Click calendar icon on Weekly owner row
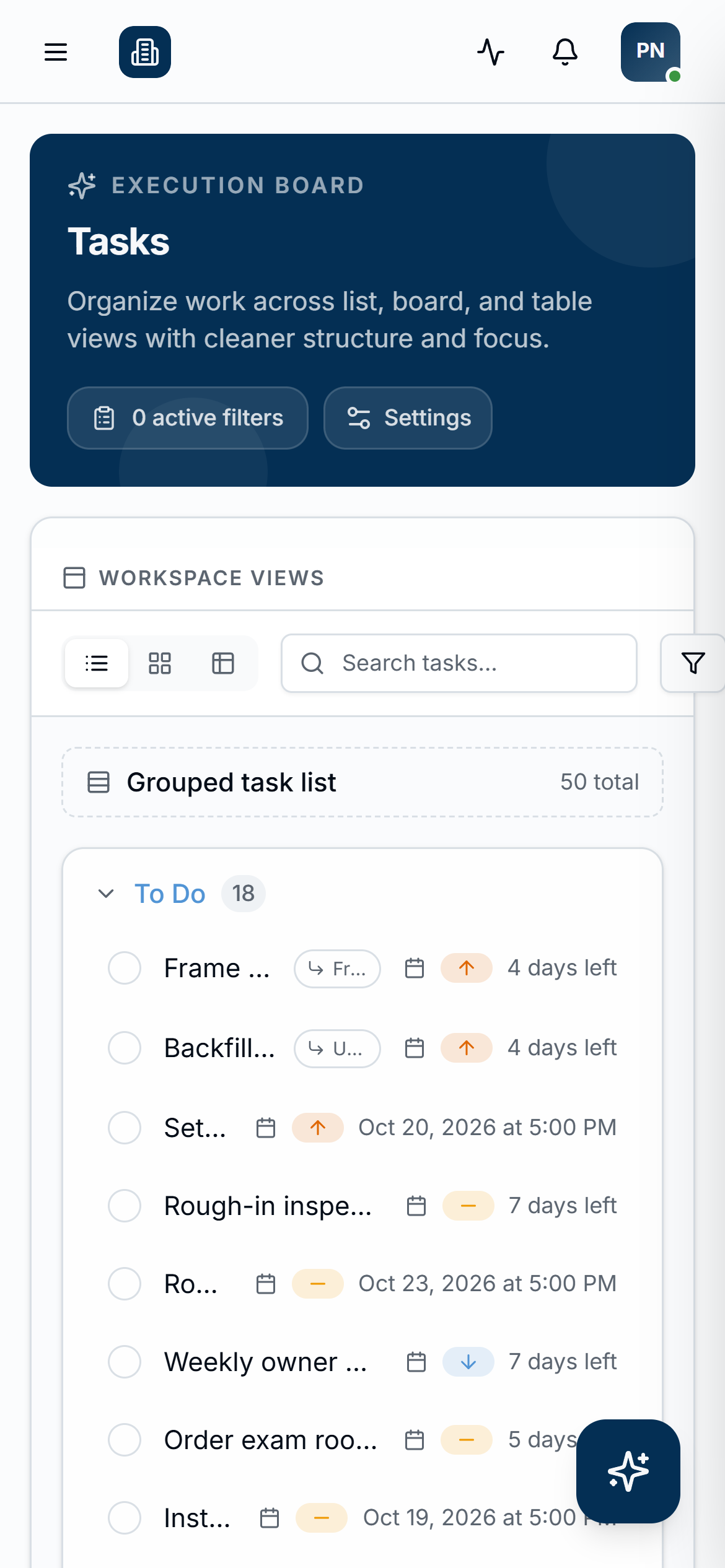 pyautogui.click(x=416, y=1362)
